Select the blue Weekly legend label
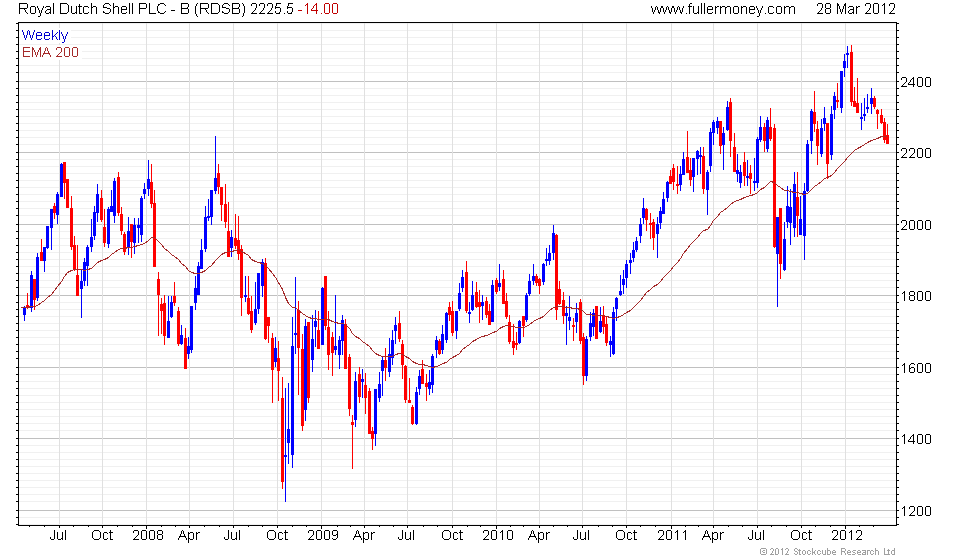980x560 pixels. [x=44, y=36]
